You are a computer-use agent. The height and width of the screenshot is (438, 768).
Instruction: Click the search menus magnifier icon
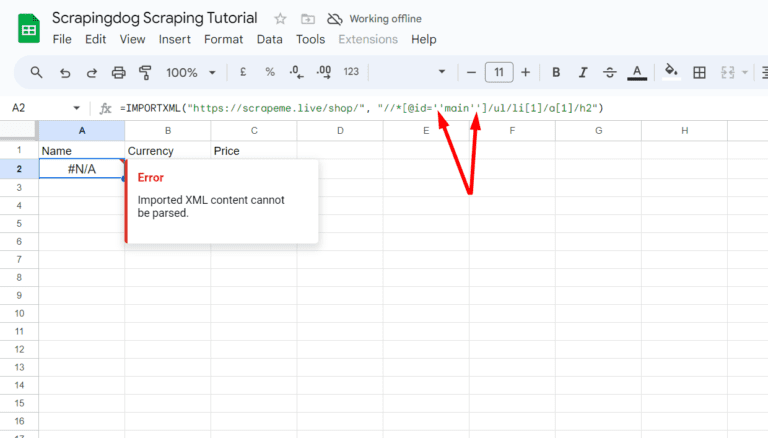[x=37, y=72]
